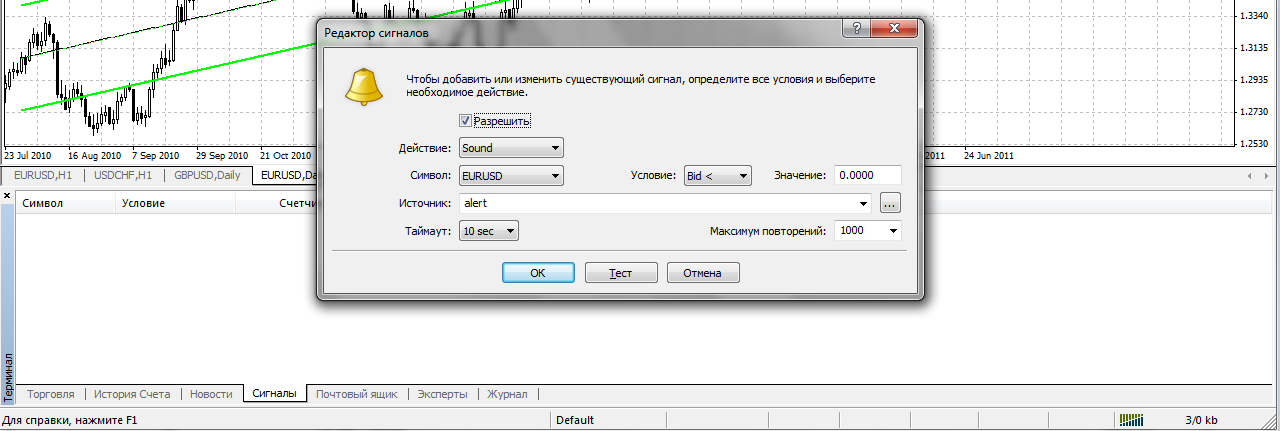Expand the Источник combo box arrow
The width and height of the screenshot is (1280, 431).
pos(865,204)
